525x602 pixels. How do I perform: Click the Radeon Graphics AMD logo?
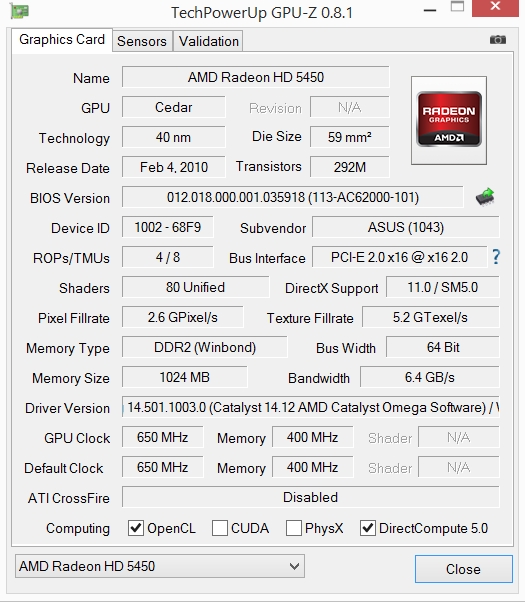pyautogui.click(x=449, y=119)
